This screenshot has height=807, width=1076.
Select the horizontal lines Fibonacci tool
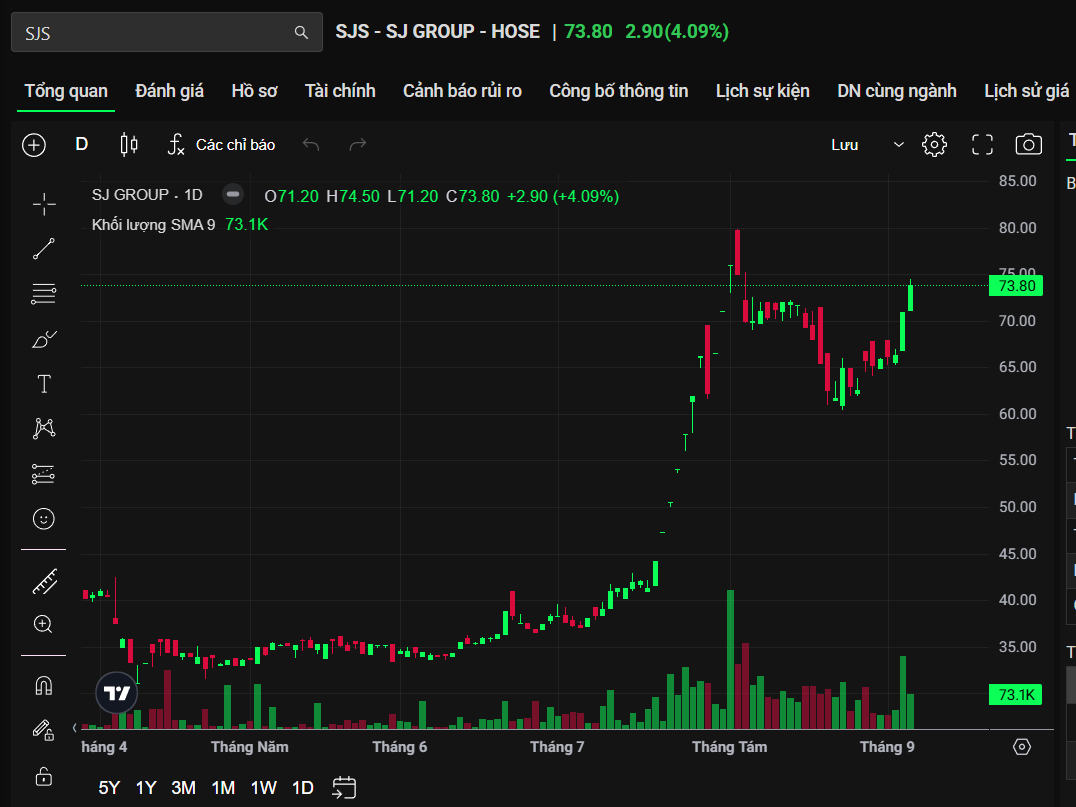(x=44, y=294)
